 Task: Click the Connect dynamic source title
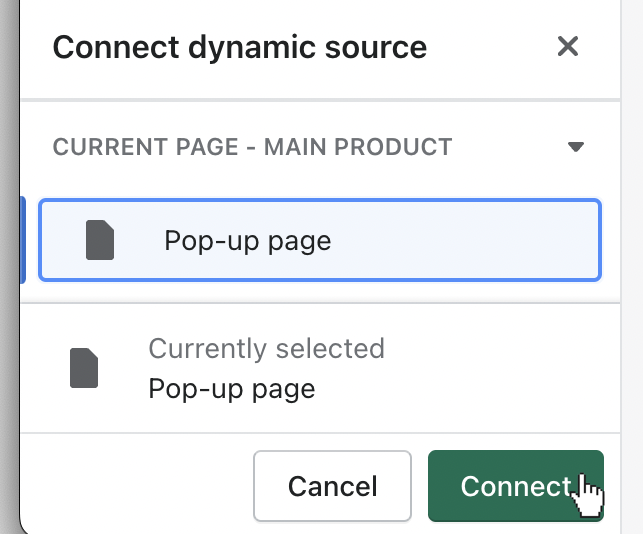(240, 48)
